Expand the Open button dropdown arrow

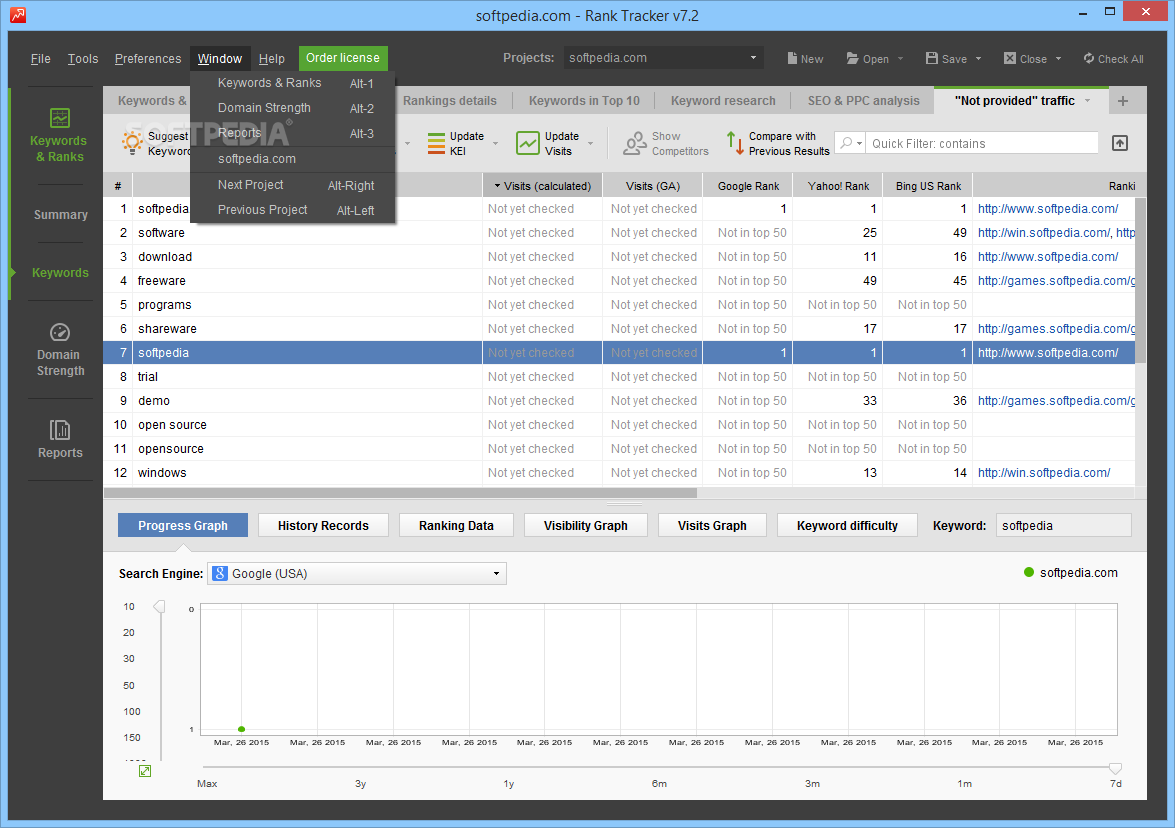[x=900, y=58]
